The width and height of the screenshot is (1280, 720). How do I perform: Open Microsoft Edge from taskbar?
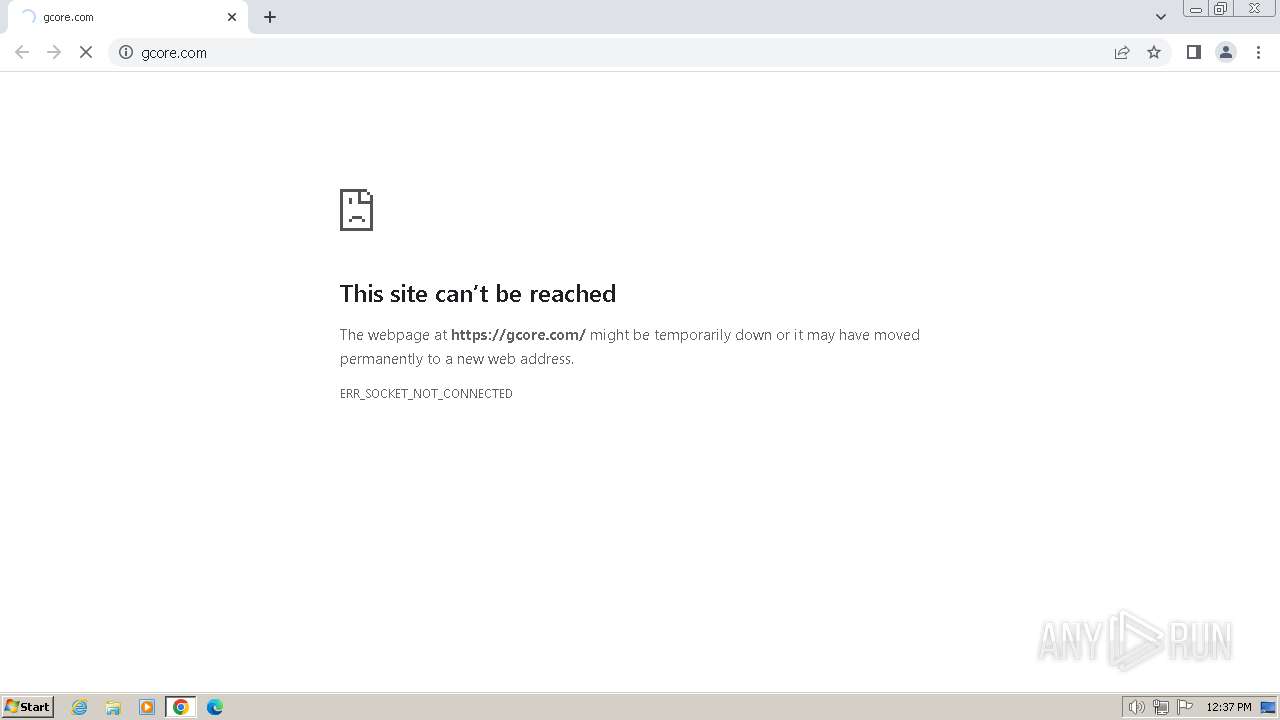coord(215,707)
